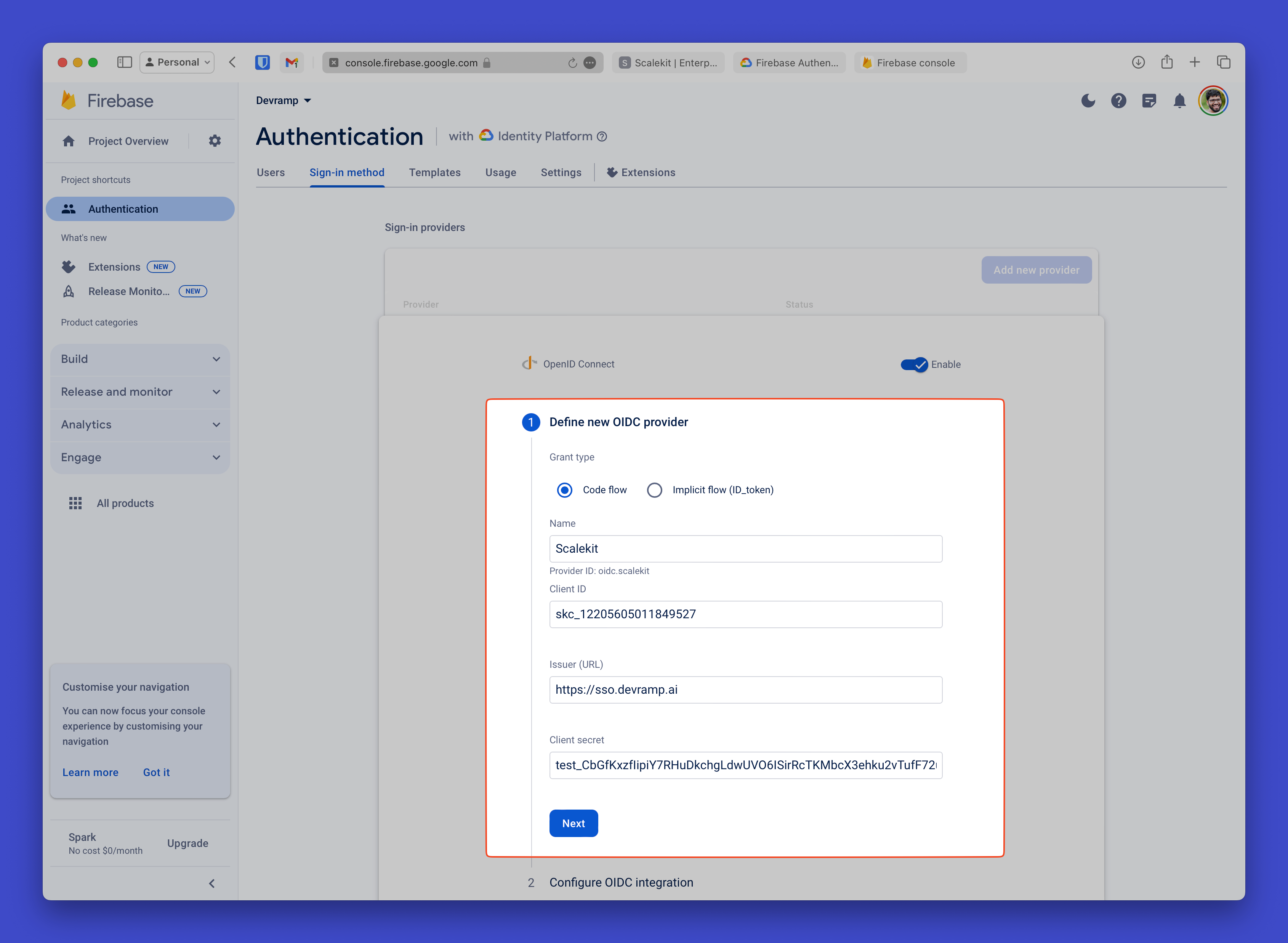This screenshot has height=943, width=1288.
Task: Open notifications bell in the top bar
Action: (1179, 101)
